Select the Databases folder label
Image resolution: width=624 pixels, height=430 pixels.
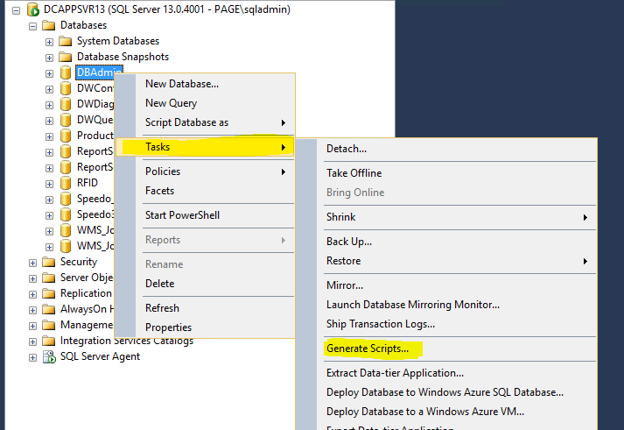84,25
